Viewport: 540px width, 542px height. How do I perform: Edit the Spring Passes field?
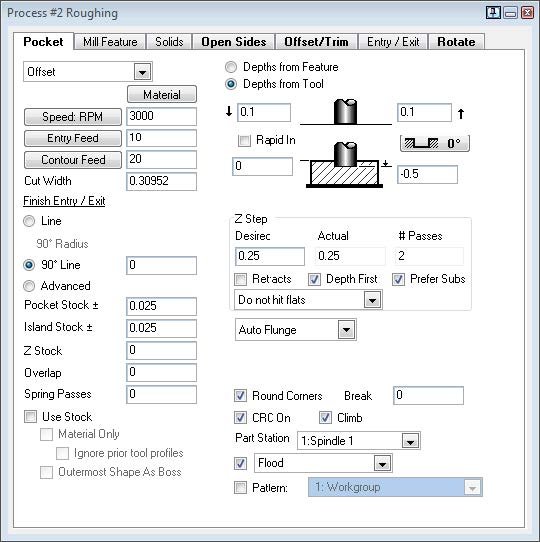click(161, 394)
